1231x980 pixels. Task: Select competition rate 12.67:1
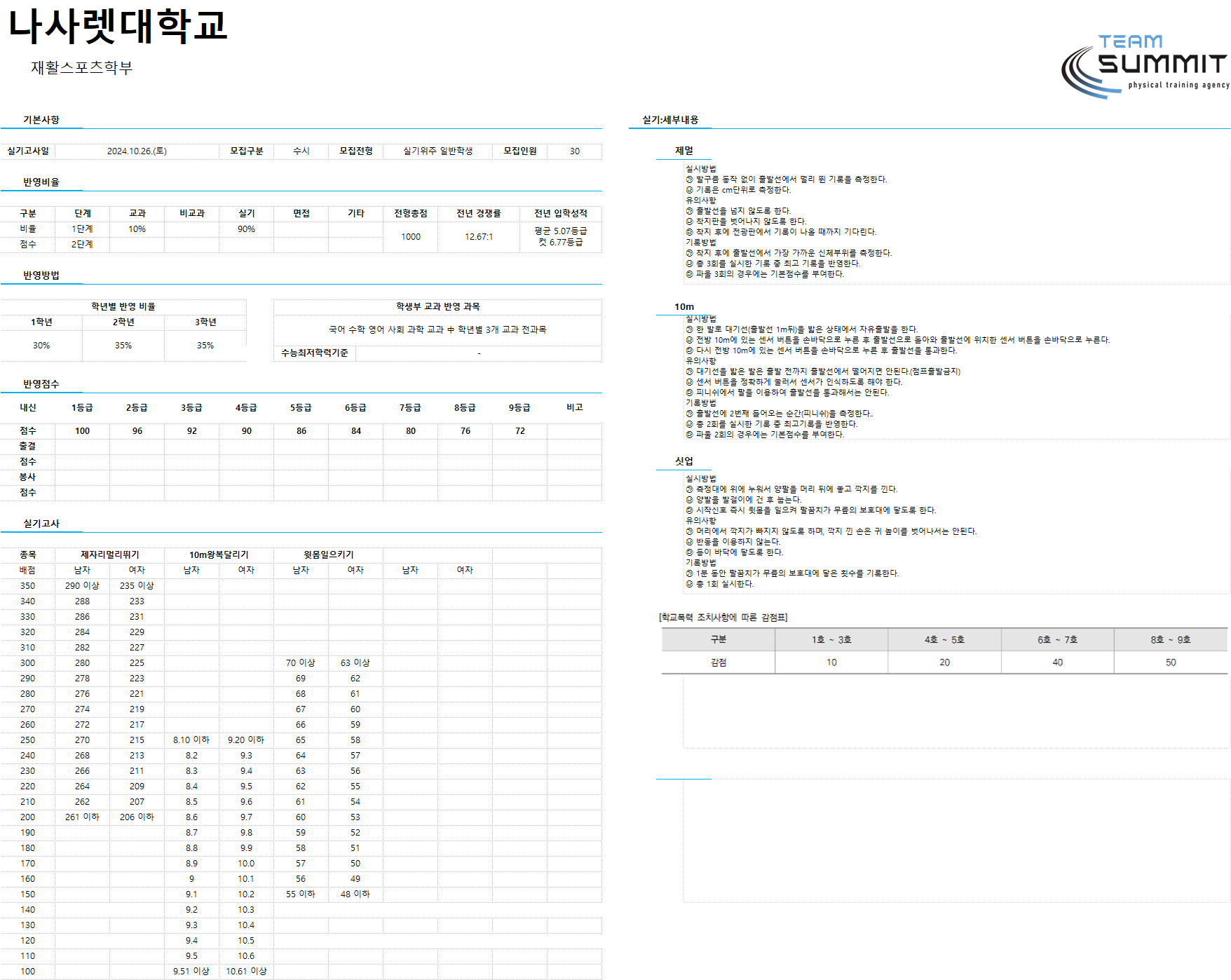pos(479,237)
